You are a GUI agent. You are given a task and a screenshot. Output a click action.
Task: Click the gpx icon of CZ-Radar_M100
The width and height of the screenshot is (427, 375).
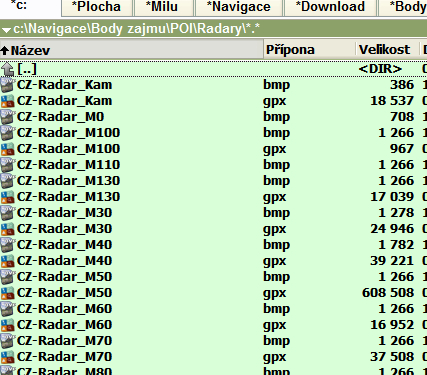click(7, 149)
